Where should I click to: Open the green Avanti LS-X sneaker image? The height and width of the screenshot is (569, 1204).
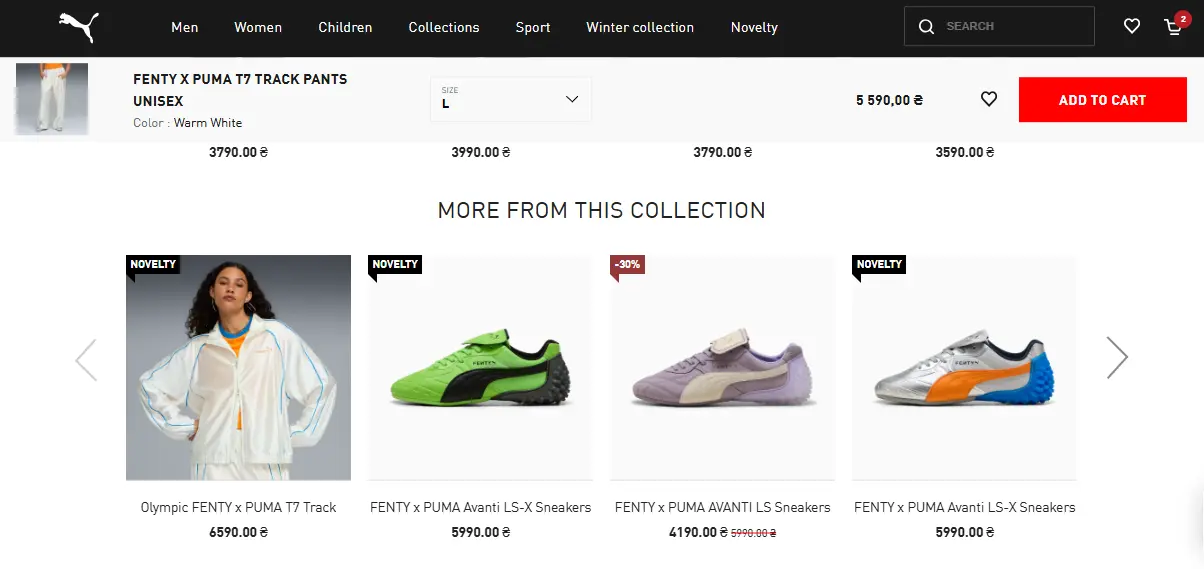(480, 368)
